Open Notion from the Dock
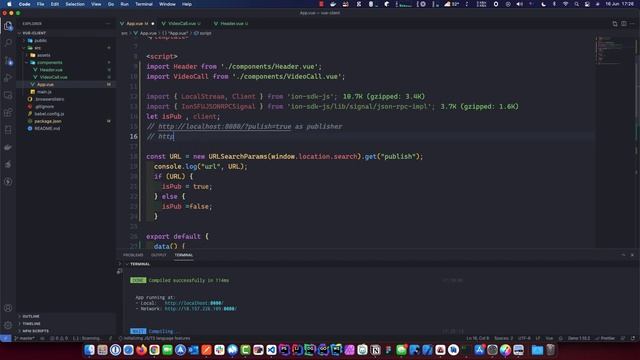The height and width of the screenshot is (360, 640). click(375, 350)
